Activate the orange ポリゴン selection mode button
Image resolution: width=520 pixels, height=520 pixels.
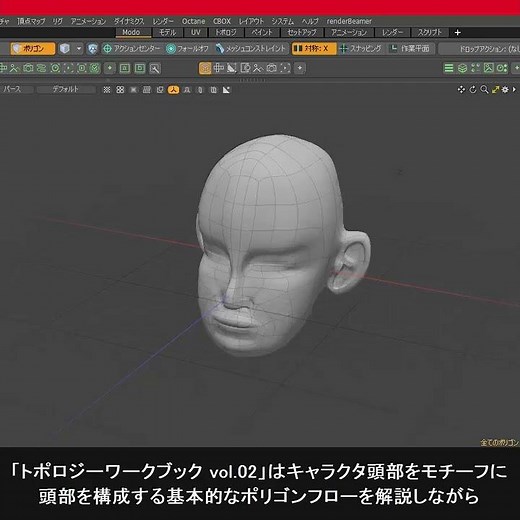[33, 49]
